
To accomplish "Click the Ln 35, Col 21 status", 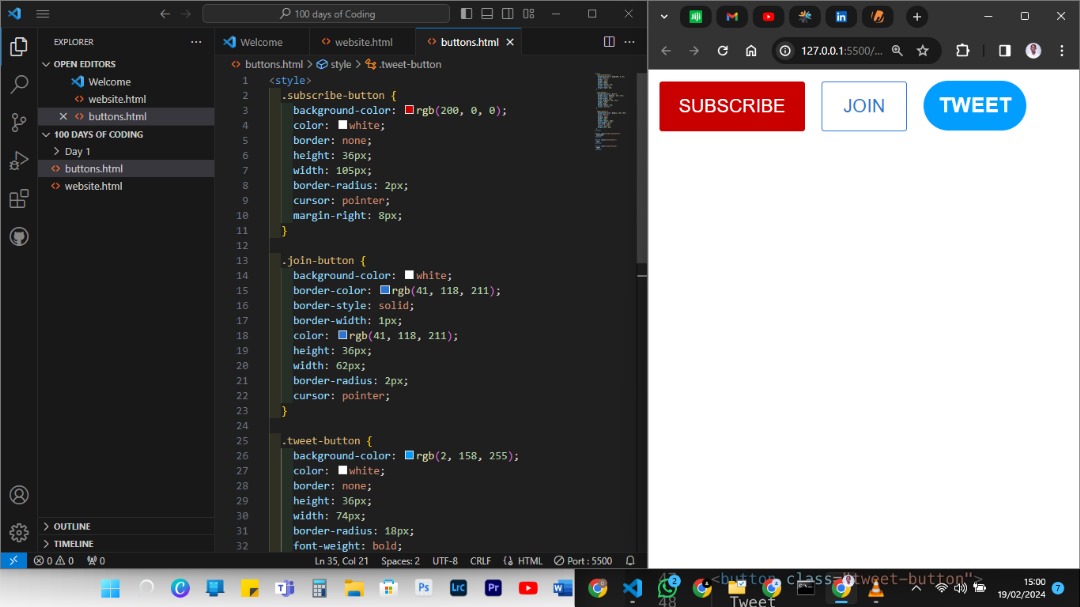I will tap(342, 561).
